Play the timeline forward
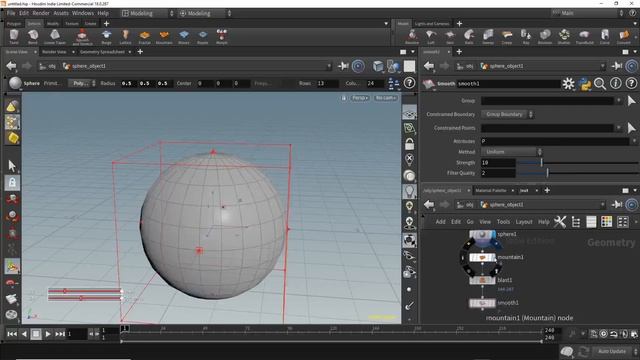 (x=48, y=334)
